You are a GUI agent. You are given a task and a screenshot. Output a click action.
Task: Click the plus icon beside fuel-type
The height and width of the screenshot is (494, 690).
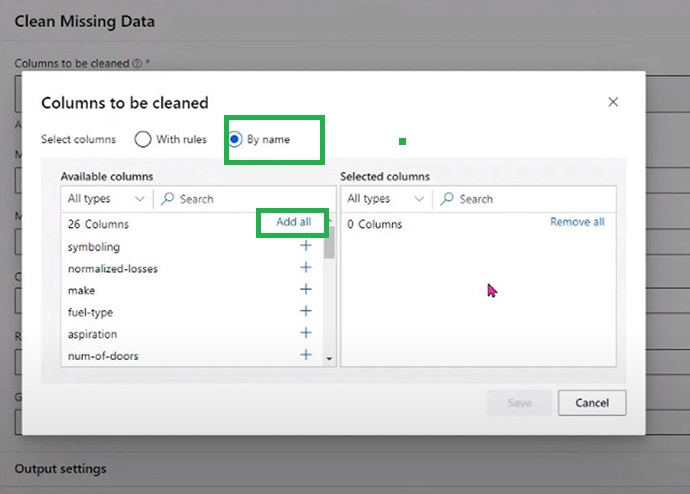306,312
